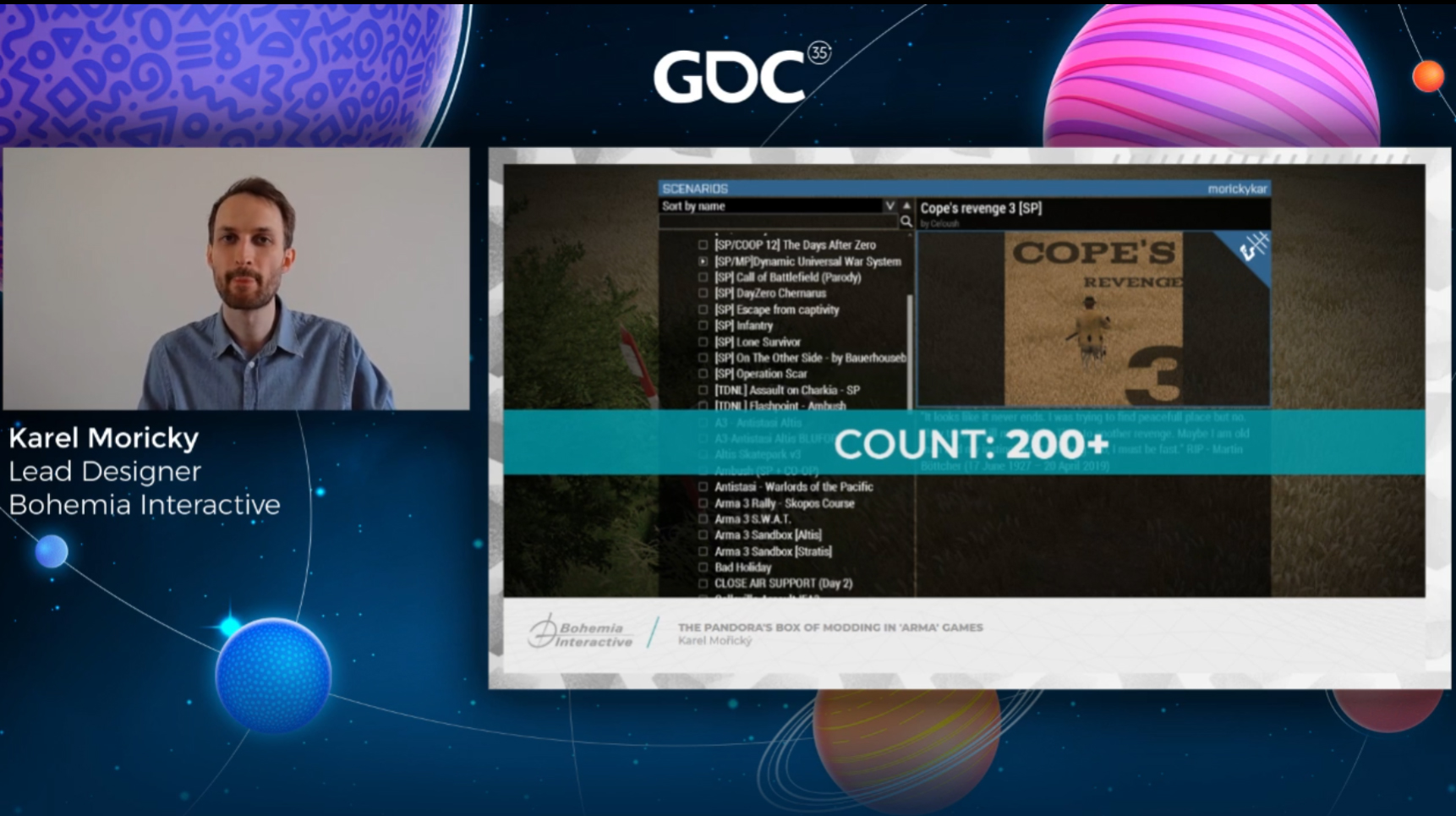Click the "by Celoush" author line
The image size is (1456, 816).
point(939,224)
